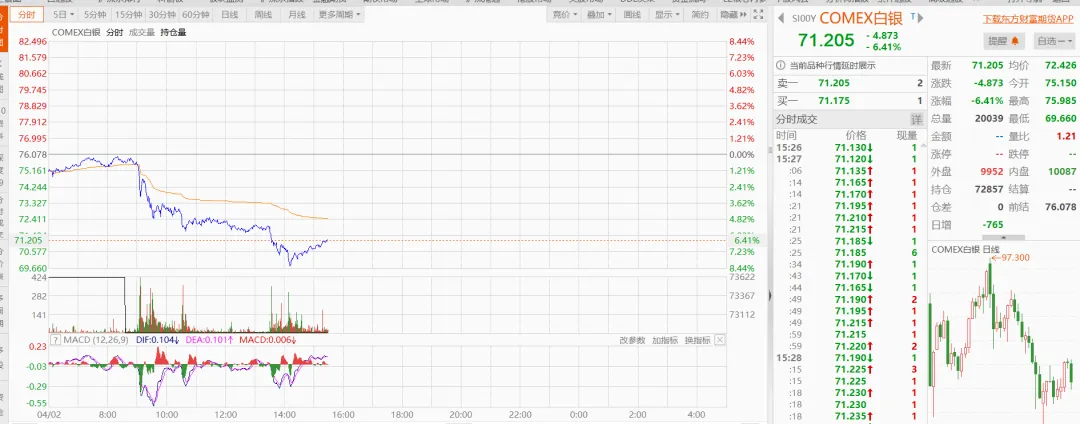Open the 5日 dropdown
The image size is (1080, 424).
pyautogui.click(x=63, y=14)
